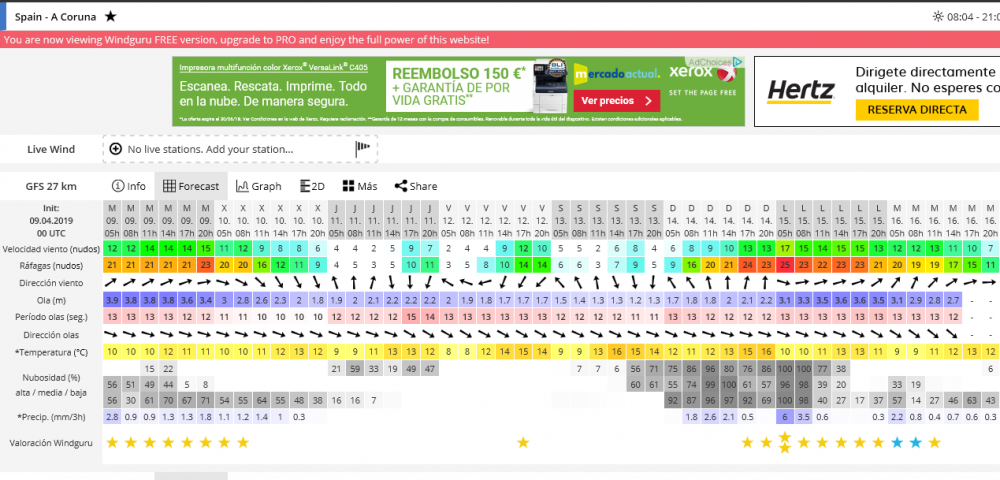This screenshot has width=1000, height=480.
Task: Click the Live Wind label
Action: tap(51, 149)
